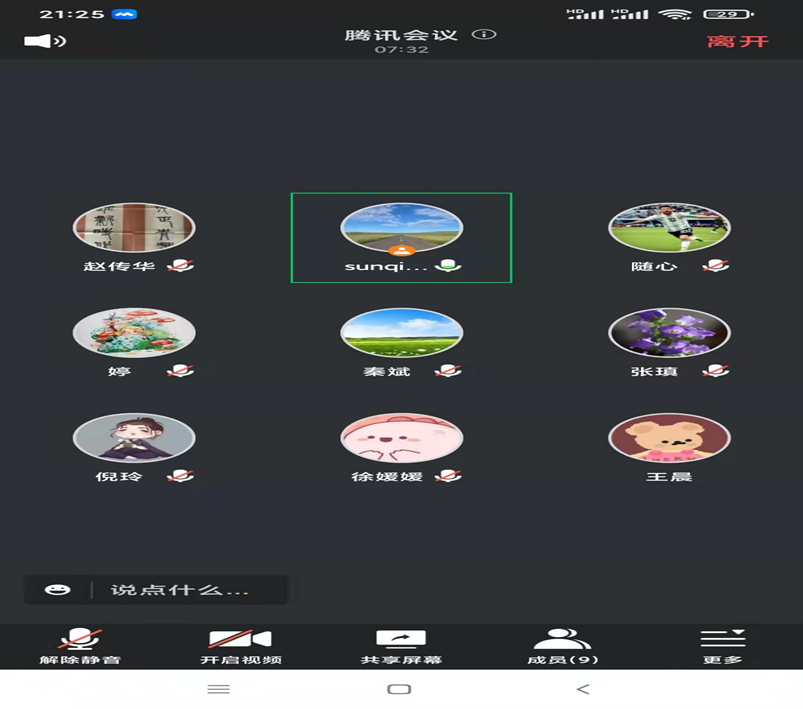Image resolution: width=803 pixels, height=709 pixels.
Task: Turn on camera with 开启视频
Action: pyautogui.click(x=241, y=647)
